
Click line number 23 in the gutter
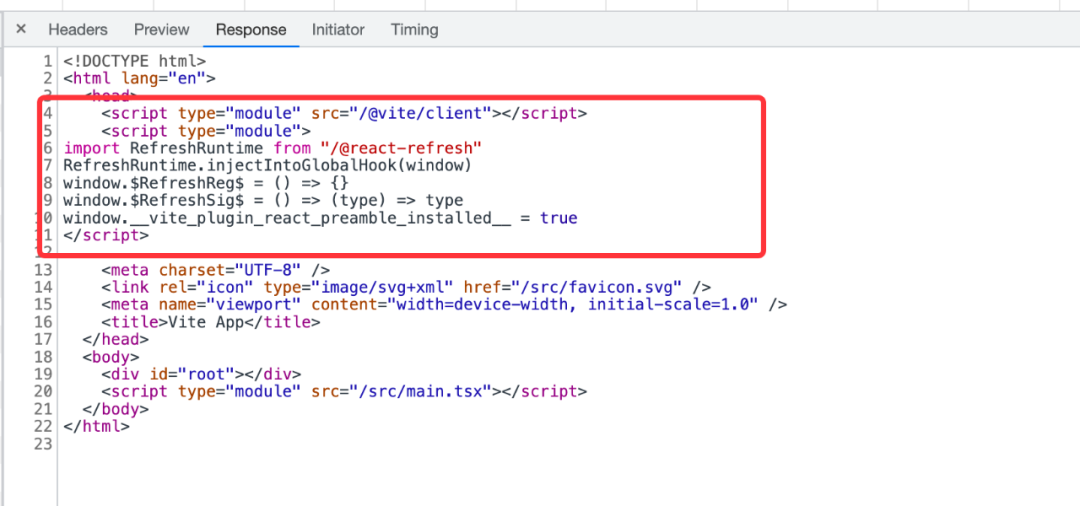pos(43,444)
